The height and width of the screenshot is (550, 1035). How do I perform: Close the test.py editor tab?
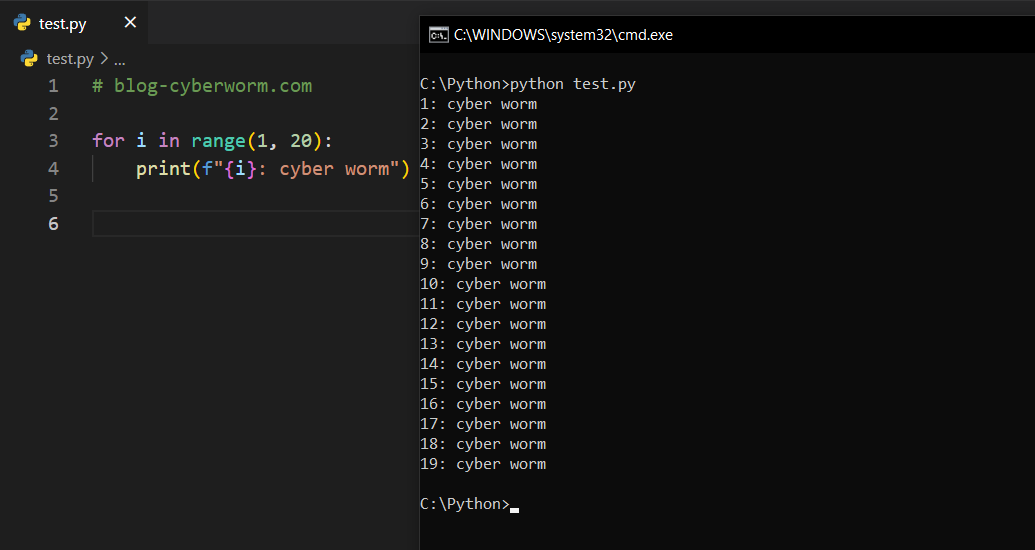pyautogui.click(x=130, y=23)
